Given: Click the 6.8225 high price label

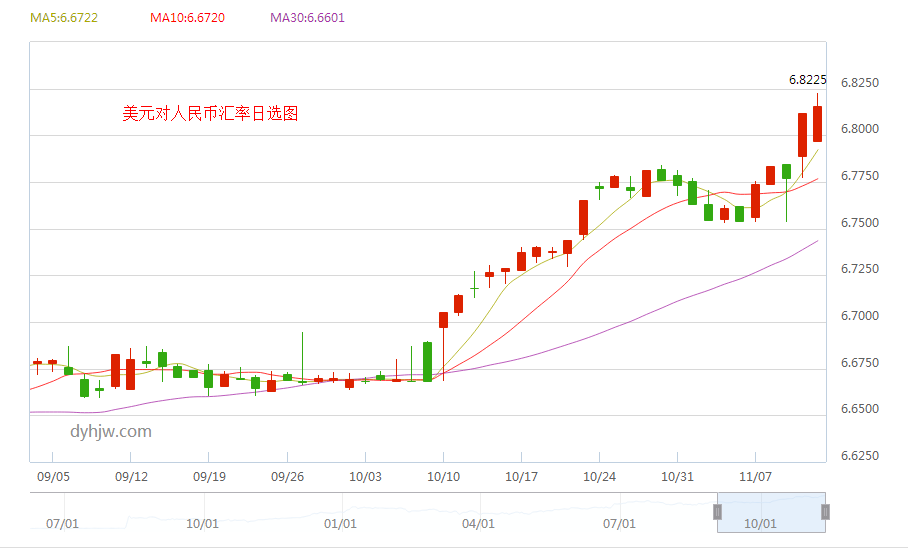Looking at the screenshot, I should click(x=807, y=80).
